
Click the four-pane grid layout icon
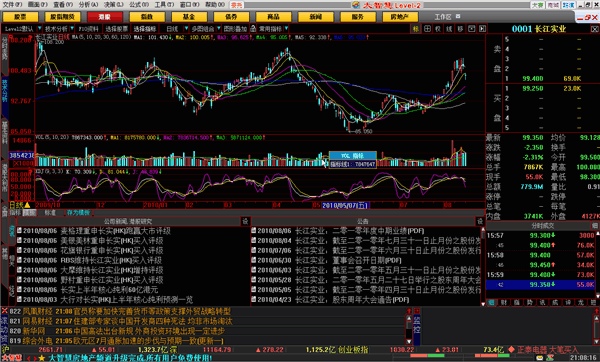(427, 29)
